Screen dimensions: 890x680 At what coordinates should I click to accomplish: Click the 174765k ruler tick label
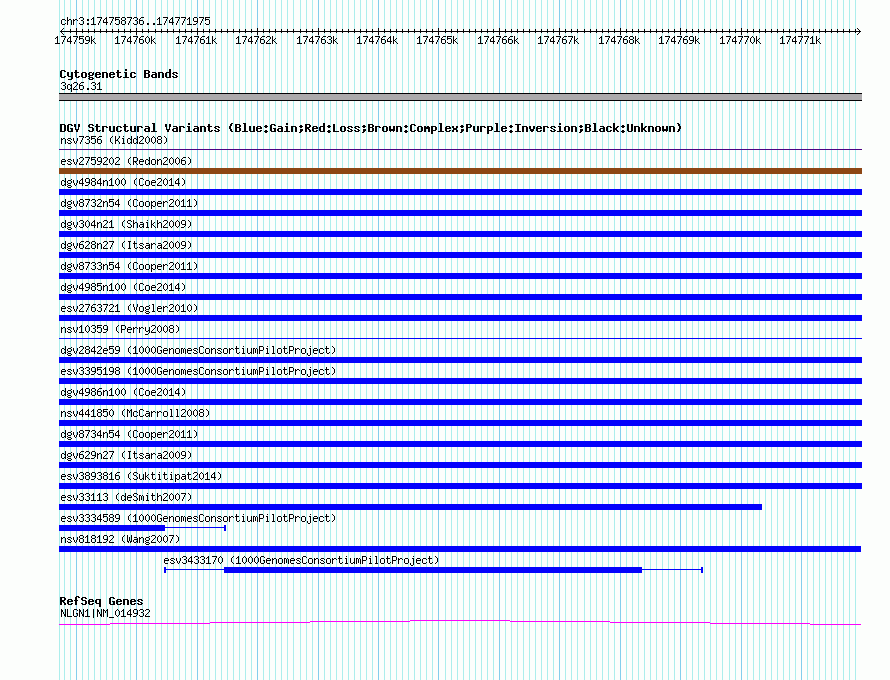[x=437, y=40]
